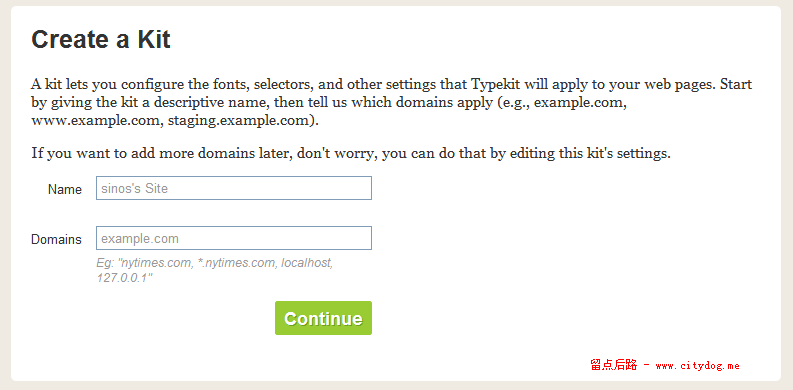Click the Domains field label
The width and height of the screenshot is (793, 390).
click(56, 239)
